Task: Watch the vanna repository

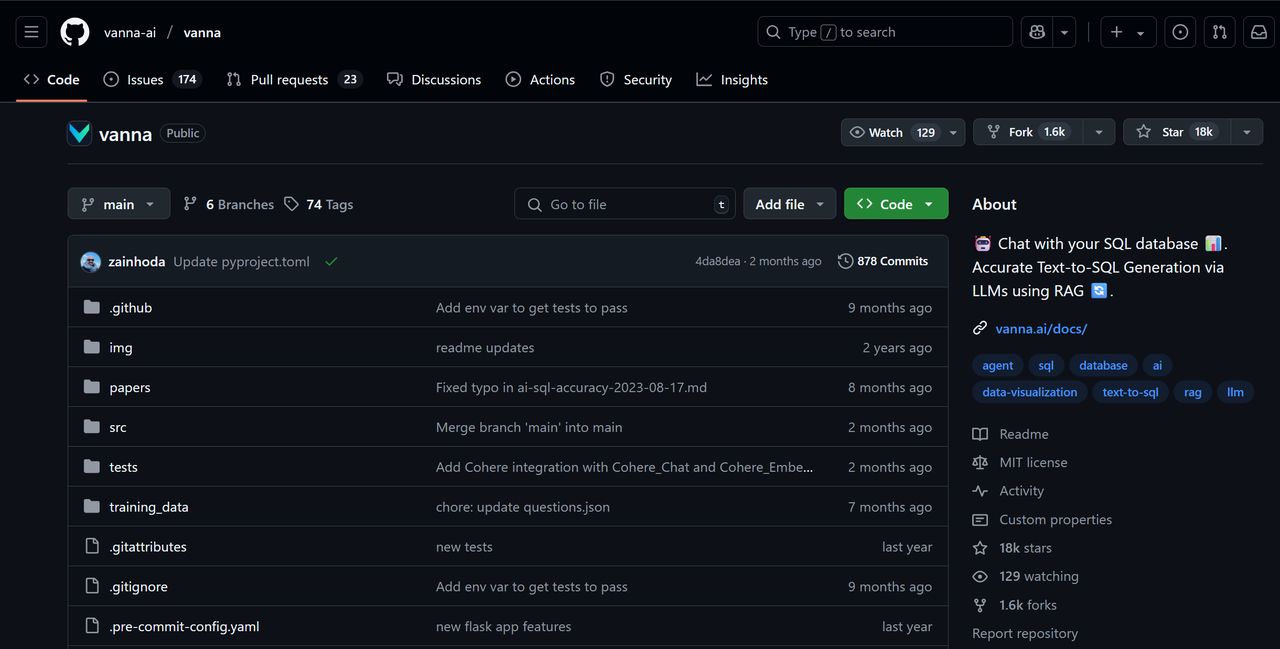Action: 890,132
